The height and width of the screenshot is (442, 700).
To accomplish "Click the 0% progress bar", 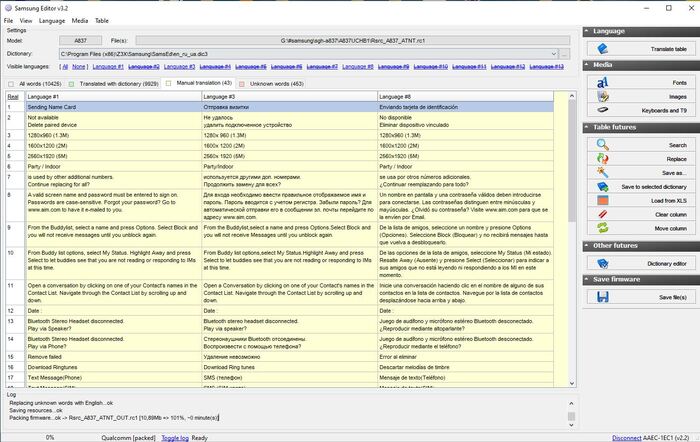I will coord(50,438).
